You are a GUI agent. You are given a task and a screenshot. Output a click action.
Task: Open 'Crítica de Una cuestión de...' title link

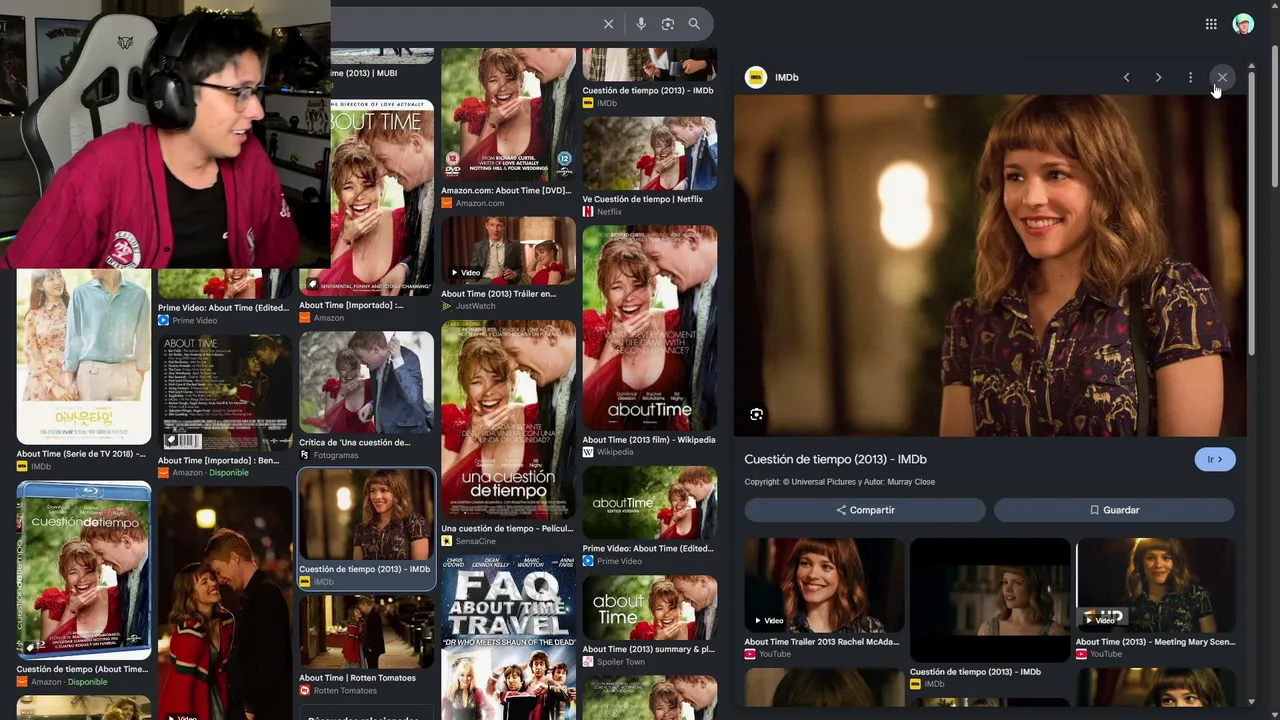pos(354,442)
